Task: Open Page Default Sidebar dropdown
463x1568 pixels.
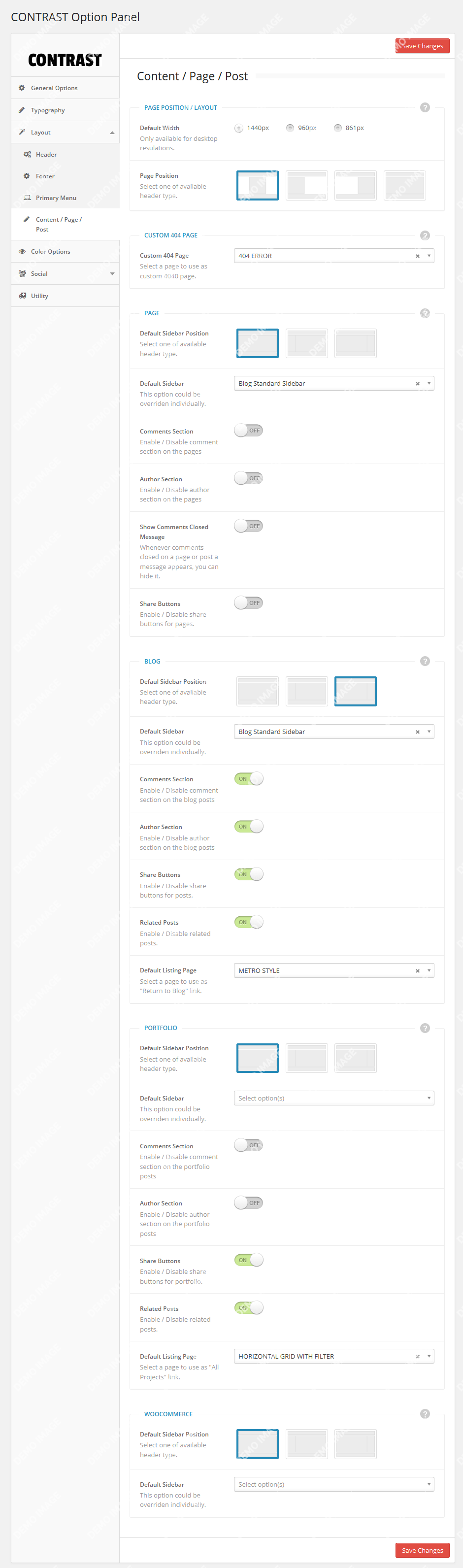Action: coord(334,383)
